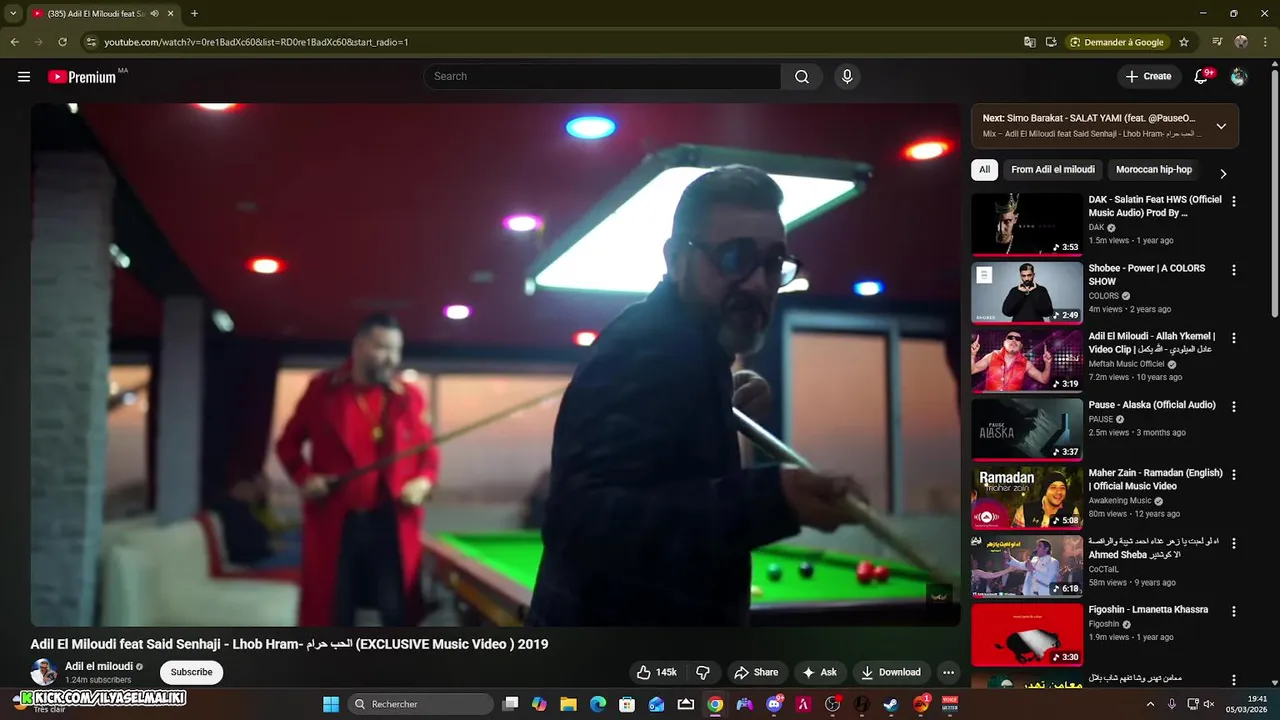Click the Ask button
The width and height of the screenshot is (1280, 720).
point(820,673)
